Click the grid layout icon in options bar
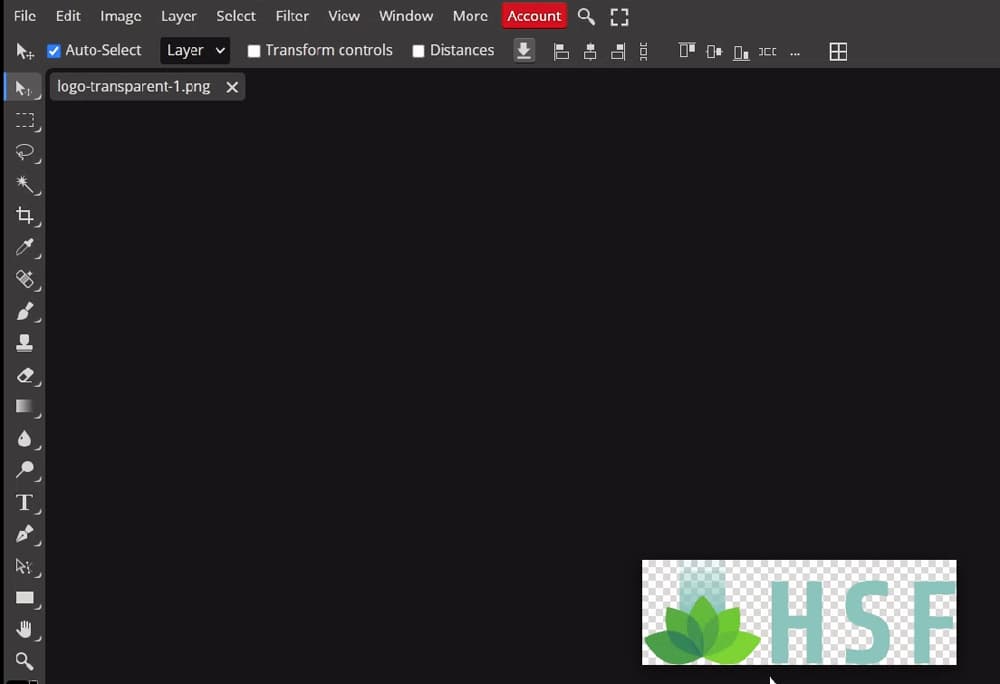 pos(838,52)
